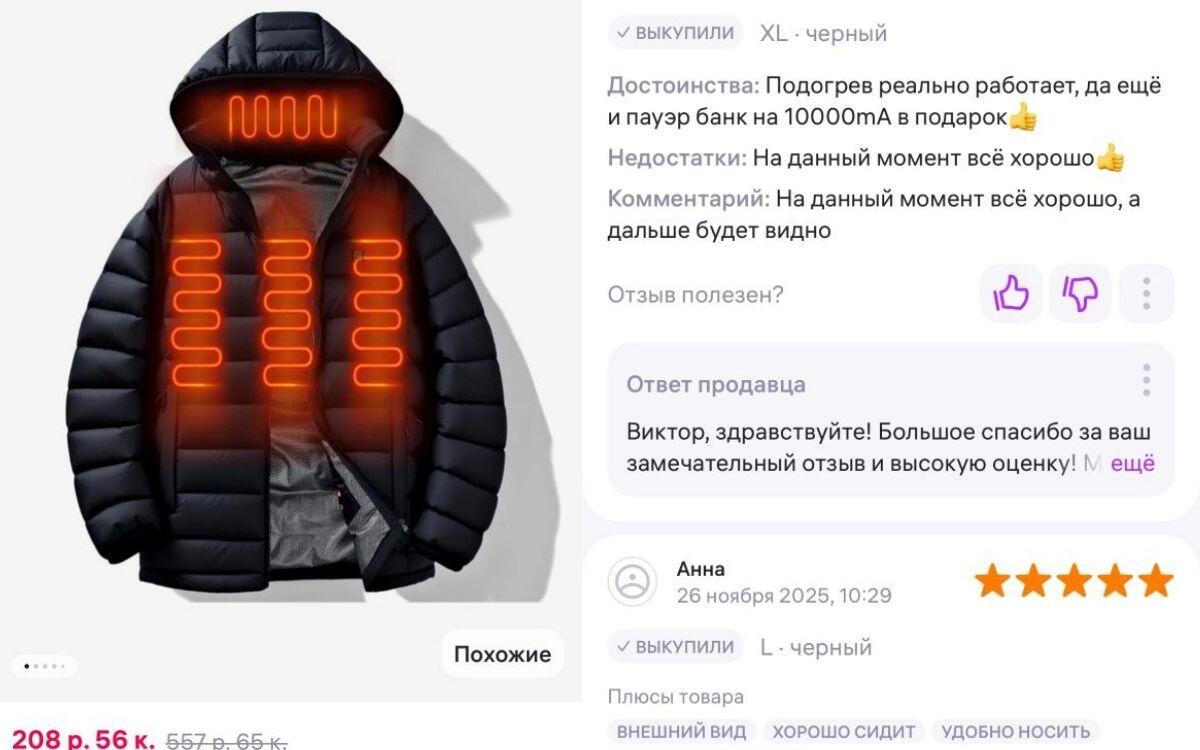Screen dimensions: 1200x750
Task: Click the heated jacket product image
Action: [x=290, y=310]
